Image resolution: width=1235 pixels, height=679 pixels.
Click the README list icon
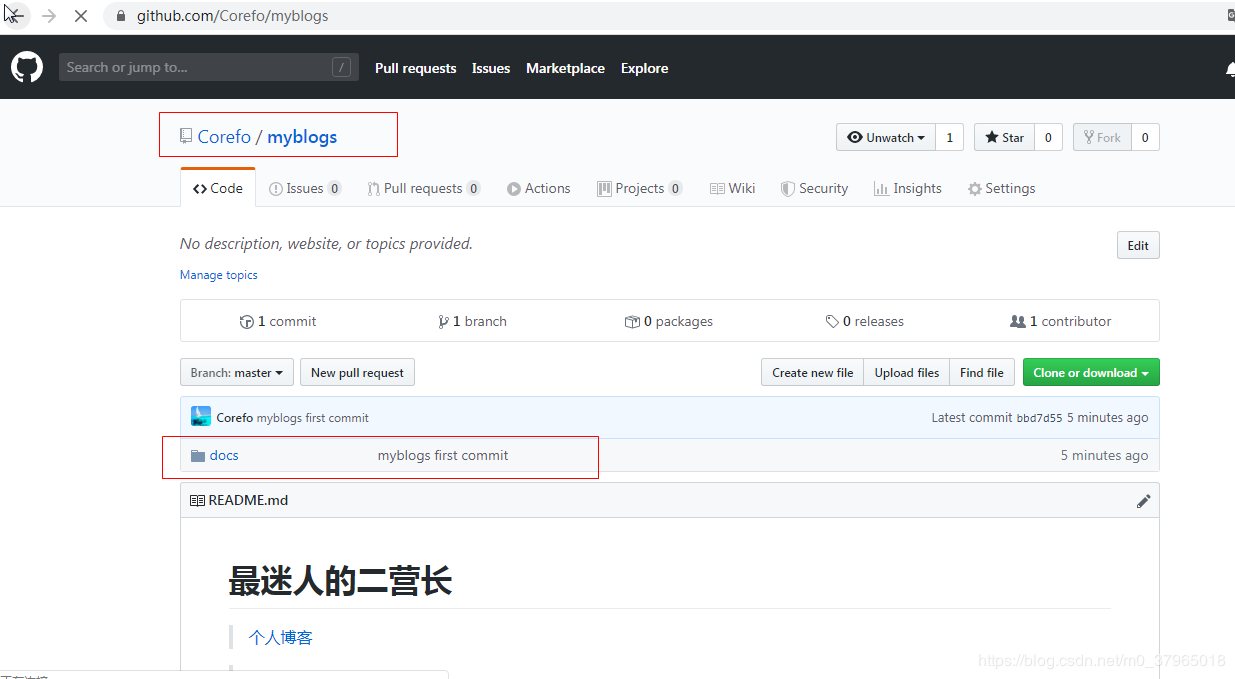197,500
